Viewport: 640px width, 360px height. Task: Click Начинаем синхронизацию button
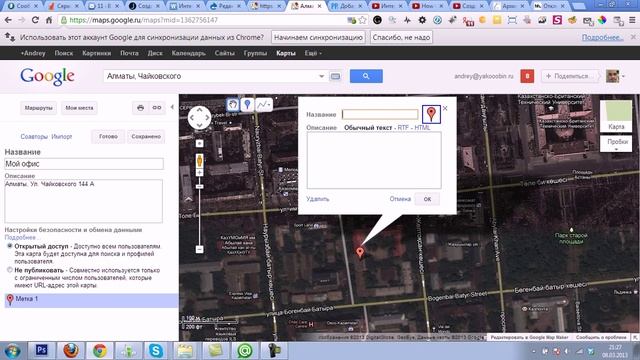pyautogui.click(x=318, y=38)
